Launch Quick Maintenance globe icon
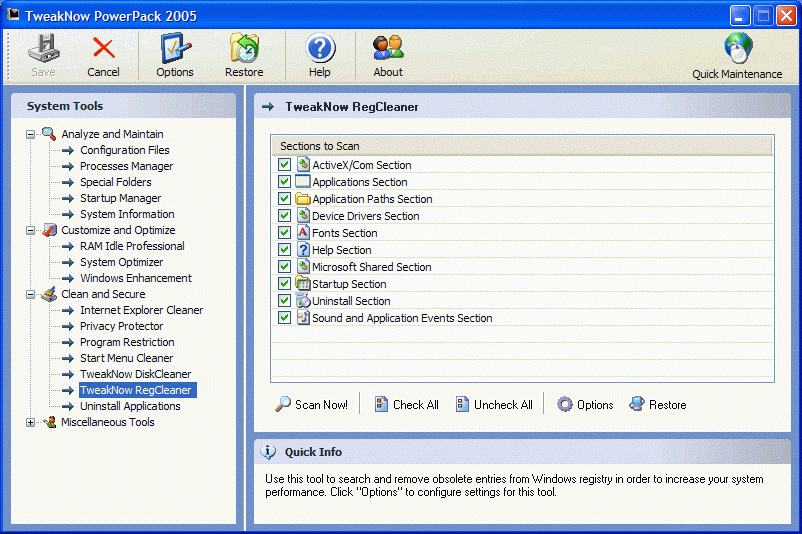This screenshot has height=534, width=802. tap(738, 48)
